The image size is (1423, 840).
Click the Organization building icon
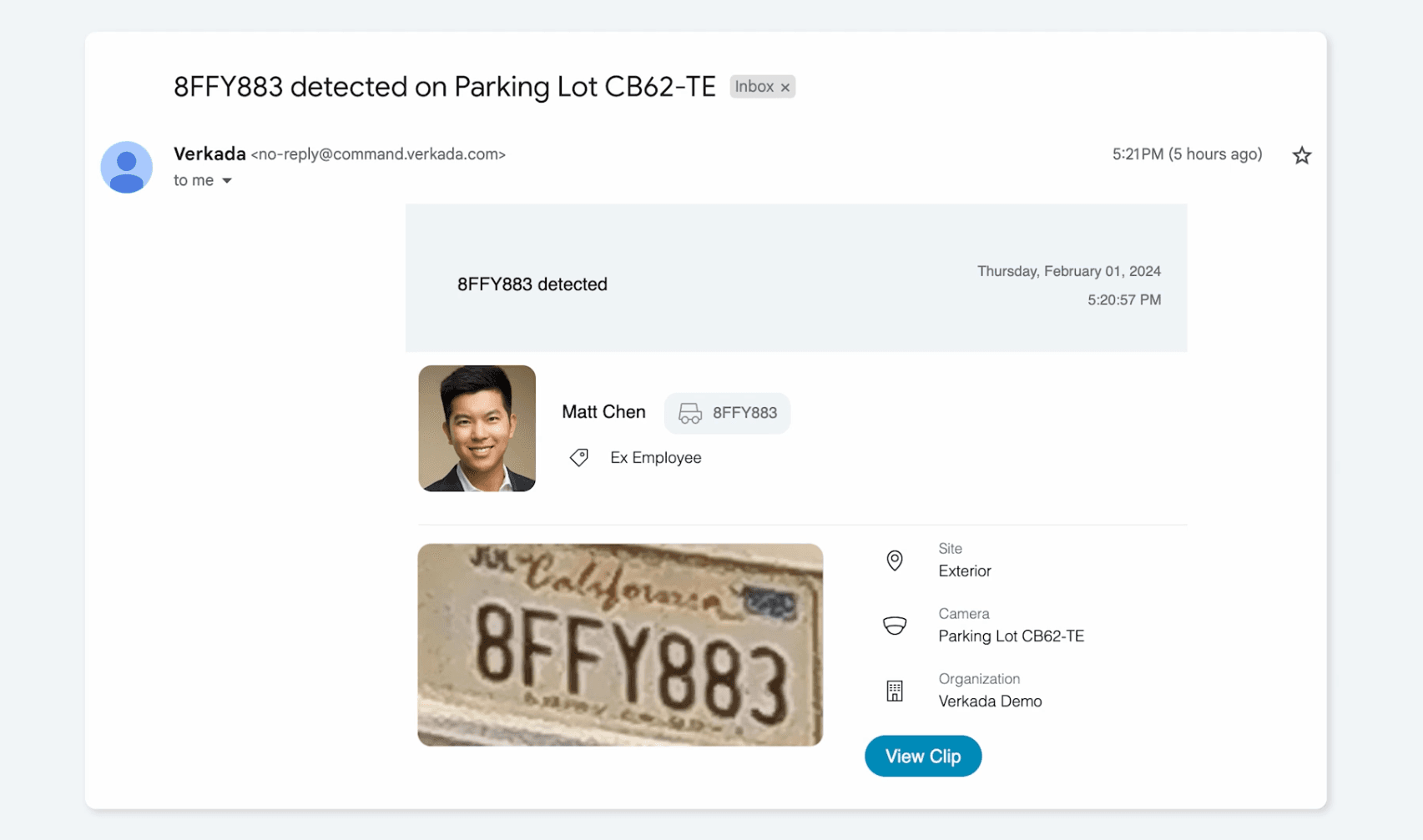click(894, 691)
